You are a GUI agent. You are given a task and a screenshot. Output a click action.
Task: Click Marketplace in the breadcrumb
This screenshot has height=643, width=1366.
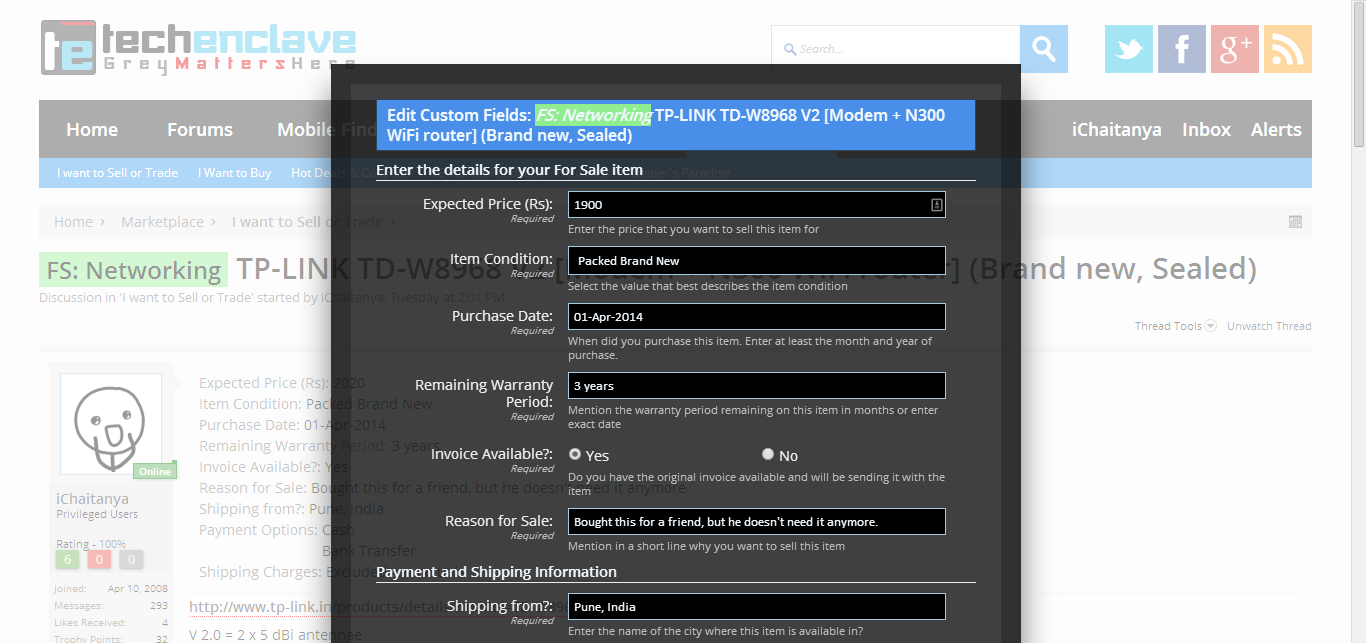click(x=162, y=222)
